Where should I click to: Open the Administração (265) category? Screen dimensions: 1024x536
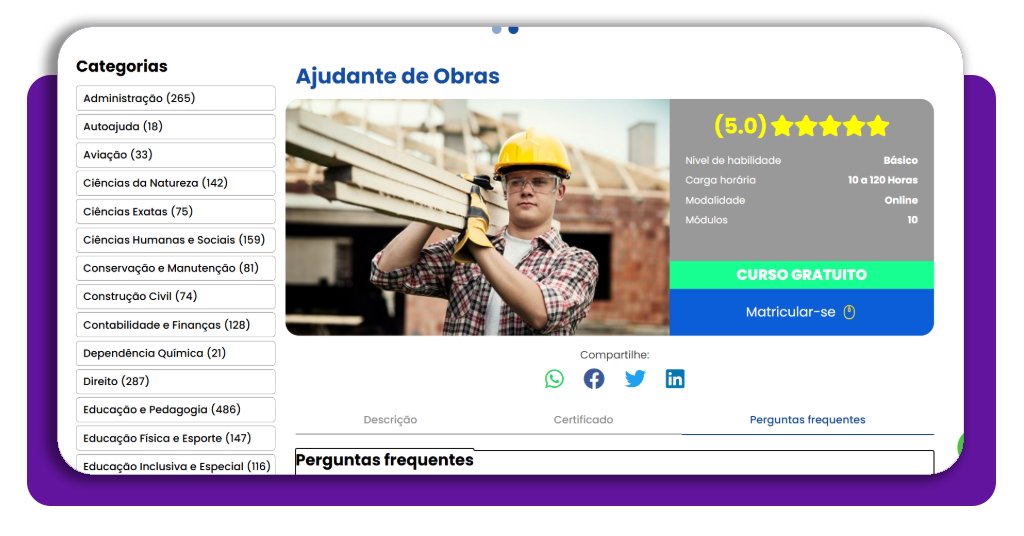pos(176,98)
